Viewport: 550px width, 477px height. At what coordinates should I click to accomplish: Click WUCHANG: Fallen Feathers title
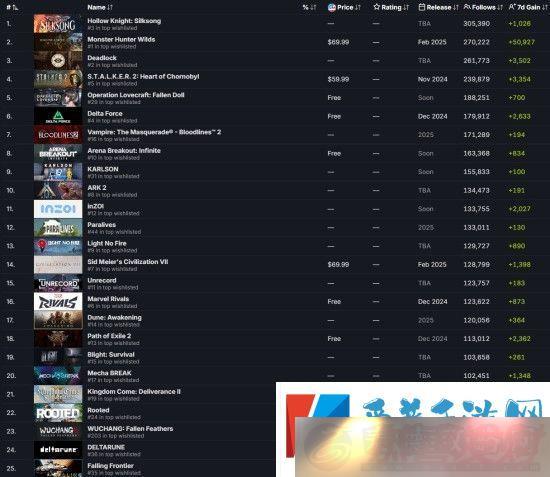(x=130, y=429)
